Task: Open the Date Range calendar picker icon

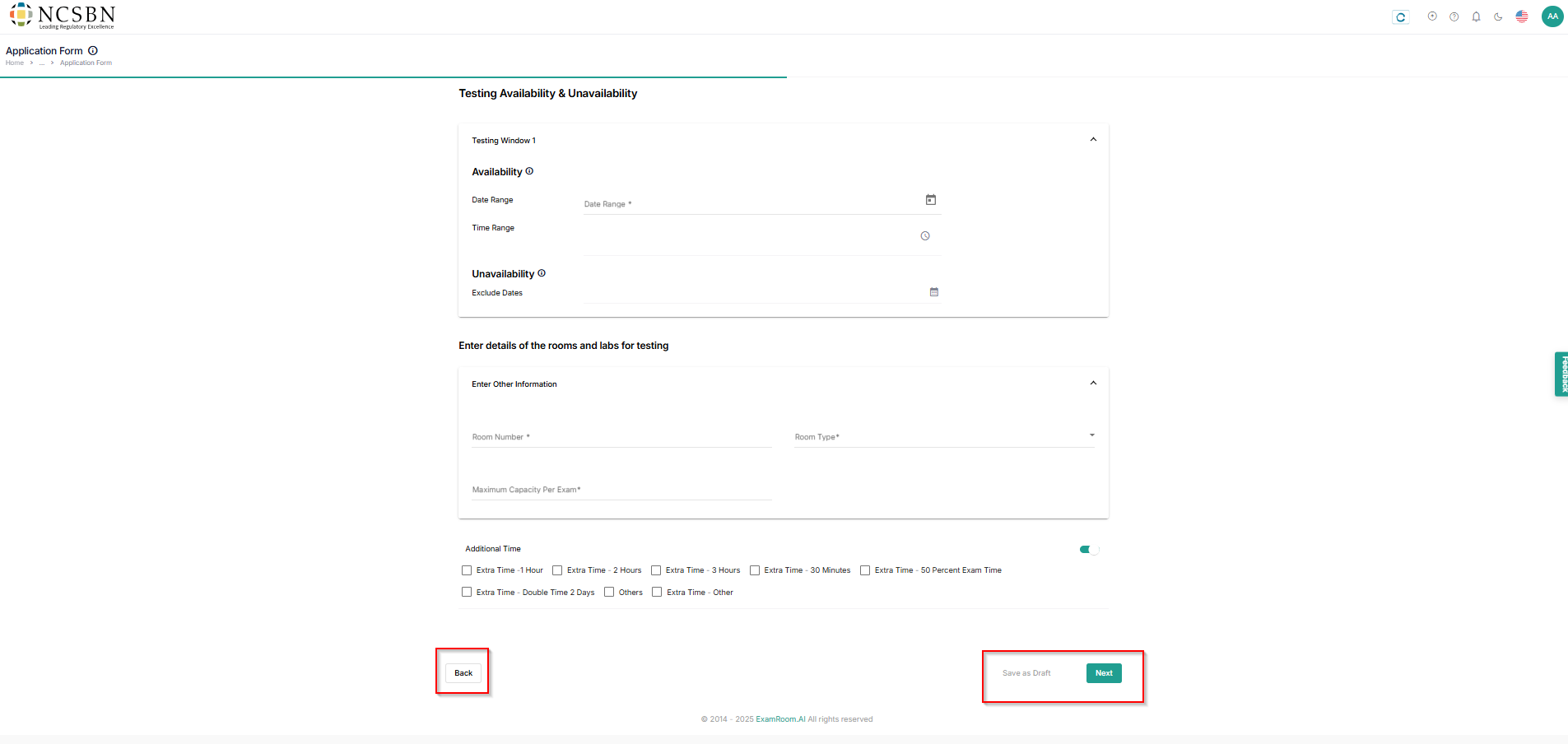Action: click(931, 200)
